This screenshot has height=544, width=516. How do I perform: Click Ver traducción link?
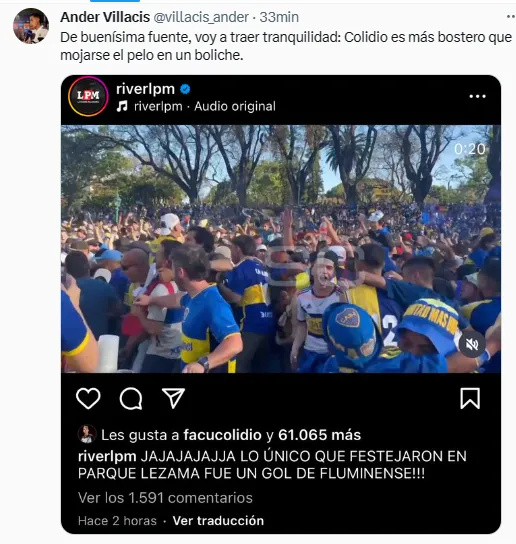218,521
